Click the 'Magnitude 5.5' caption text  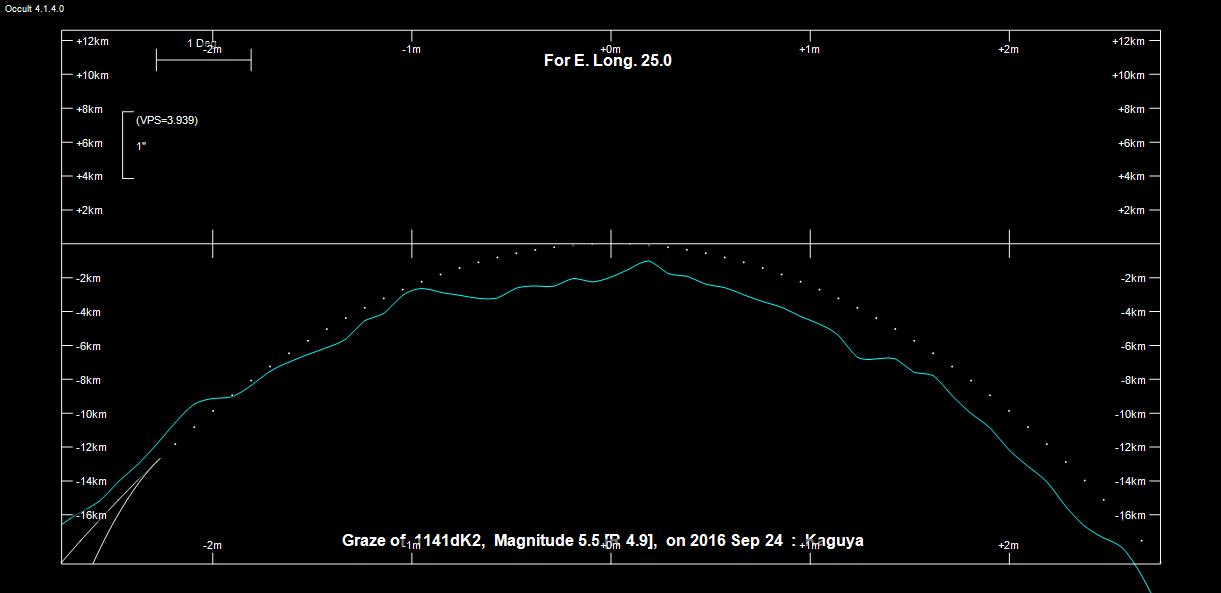546,541
